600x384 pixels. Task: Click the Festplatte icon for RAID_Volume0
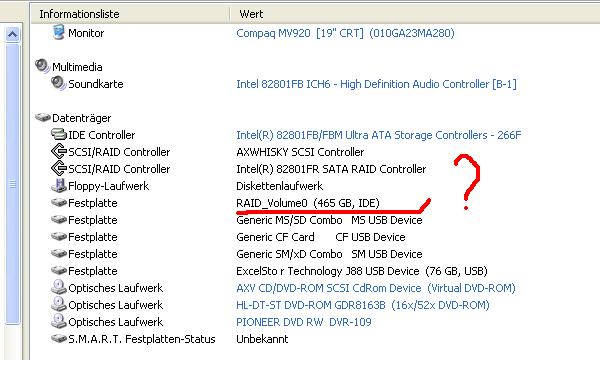click(59, 202)
